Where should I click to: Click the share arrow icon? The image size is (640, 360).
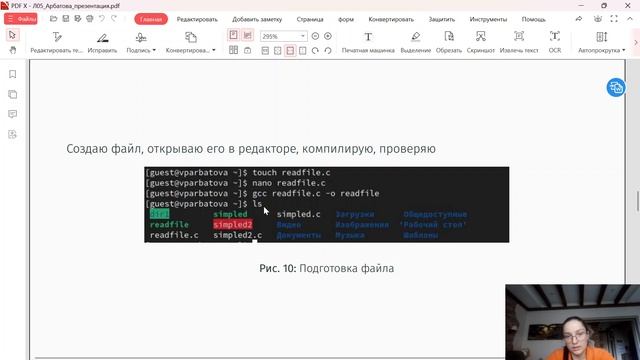(x=579, y=19)
